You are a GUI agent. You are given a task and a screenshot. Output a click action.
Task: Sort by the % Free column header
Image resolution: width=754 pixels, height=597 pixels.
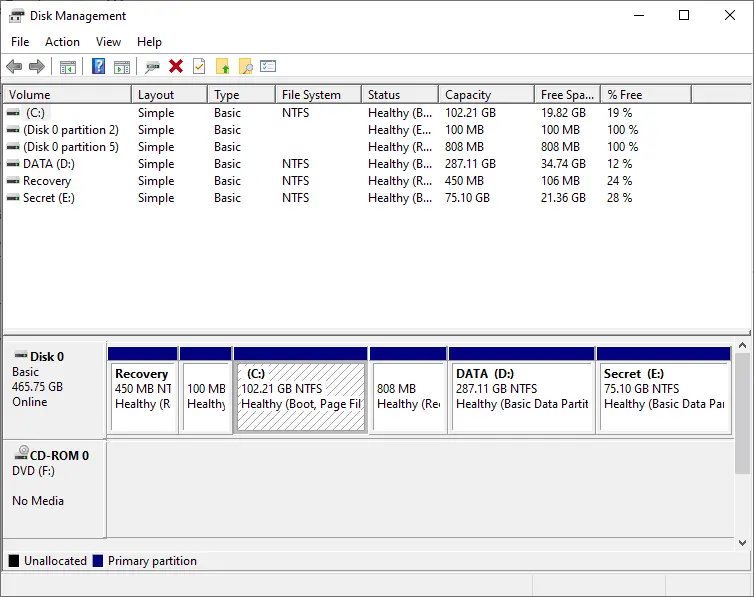[x=646, y=95]
